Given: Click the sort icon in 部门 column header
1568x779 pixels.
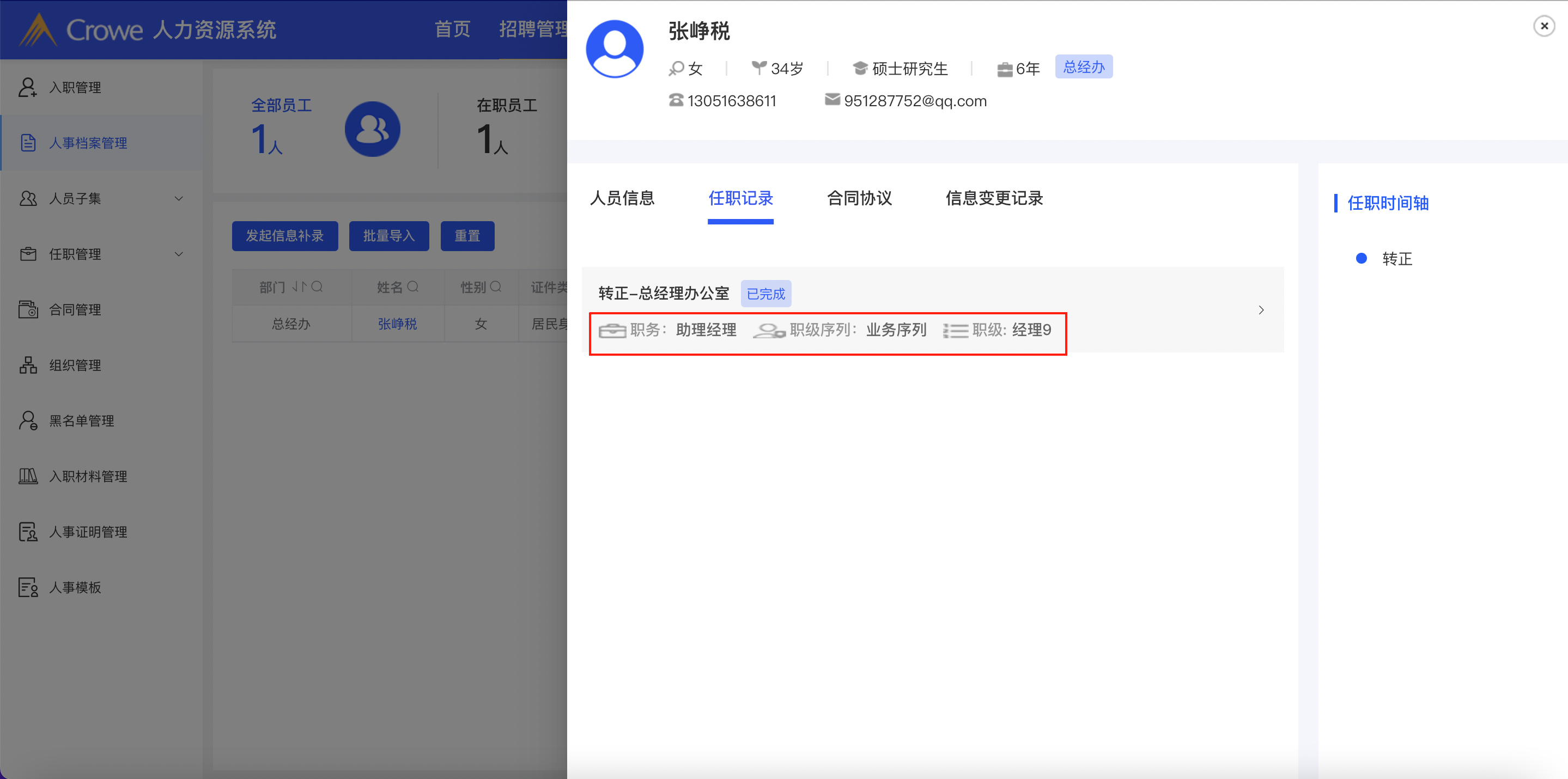Looking at the screenshot, I should 299,287.
